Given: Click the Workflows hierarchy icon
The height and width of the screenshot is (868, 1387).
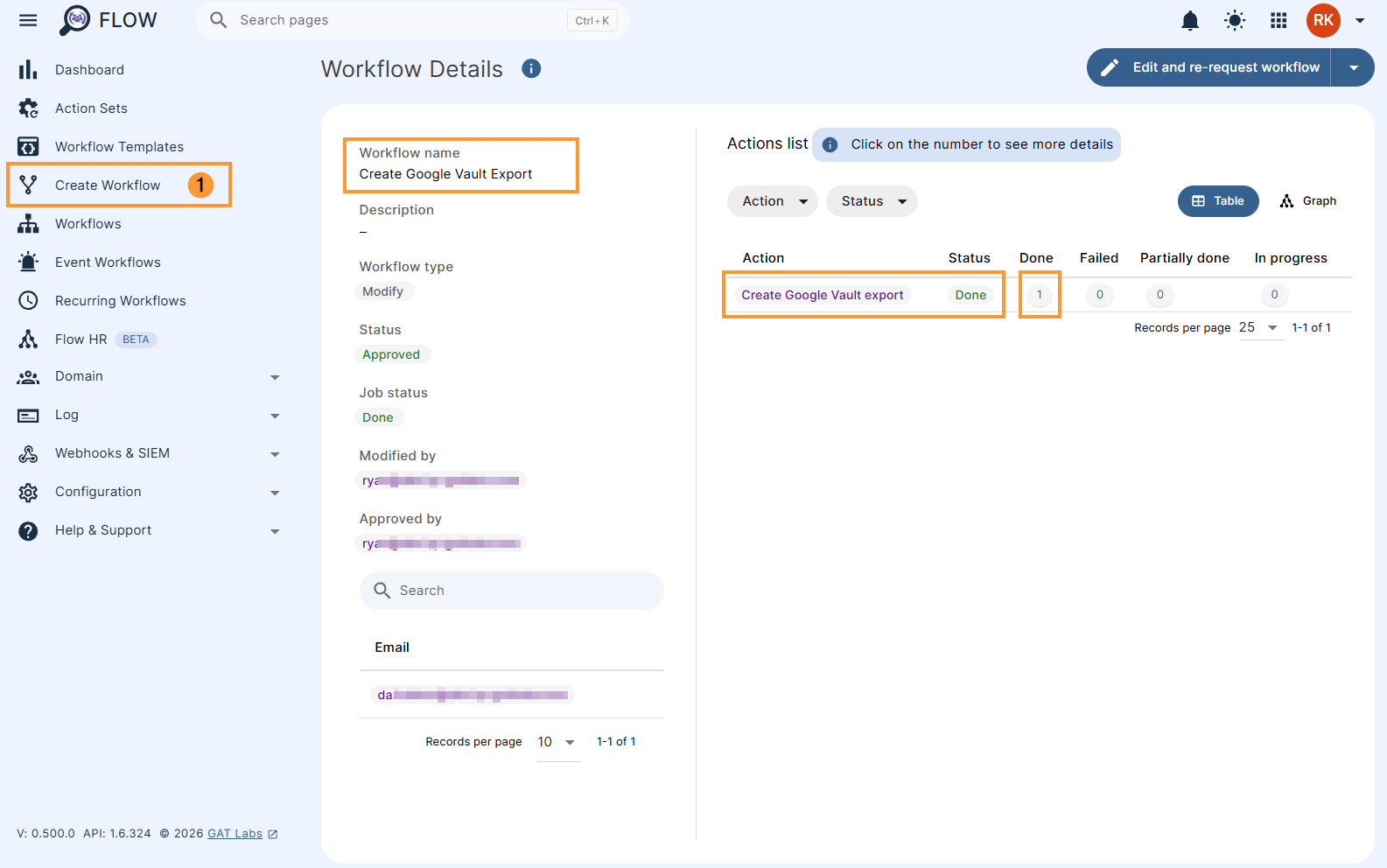Looking at the screenshot, I should tap(28, 223).
